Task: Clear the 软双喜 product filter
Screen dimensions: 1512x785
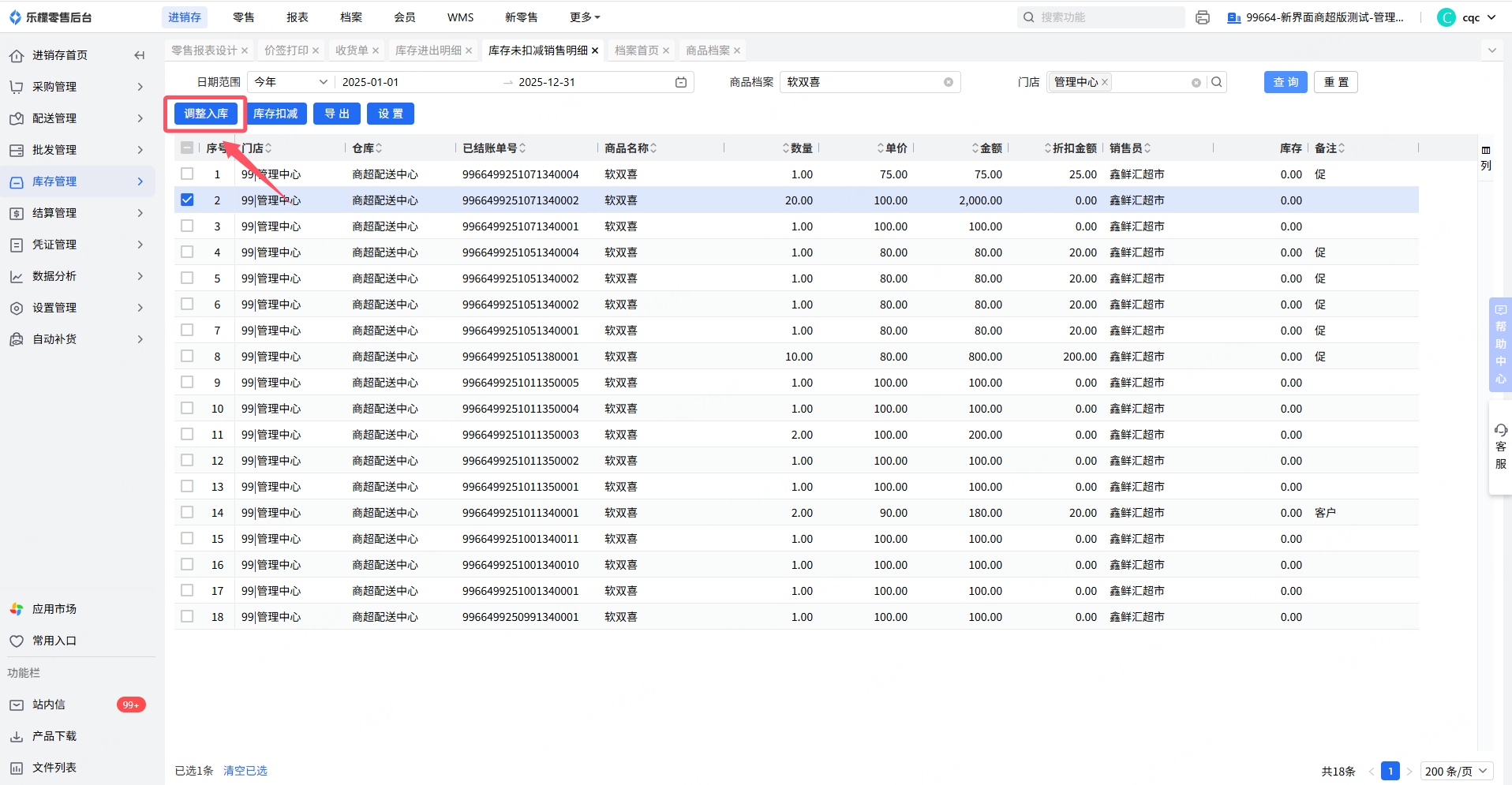Action: click(x=948, y=82)
